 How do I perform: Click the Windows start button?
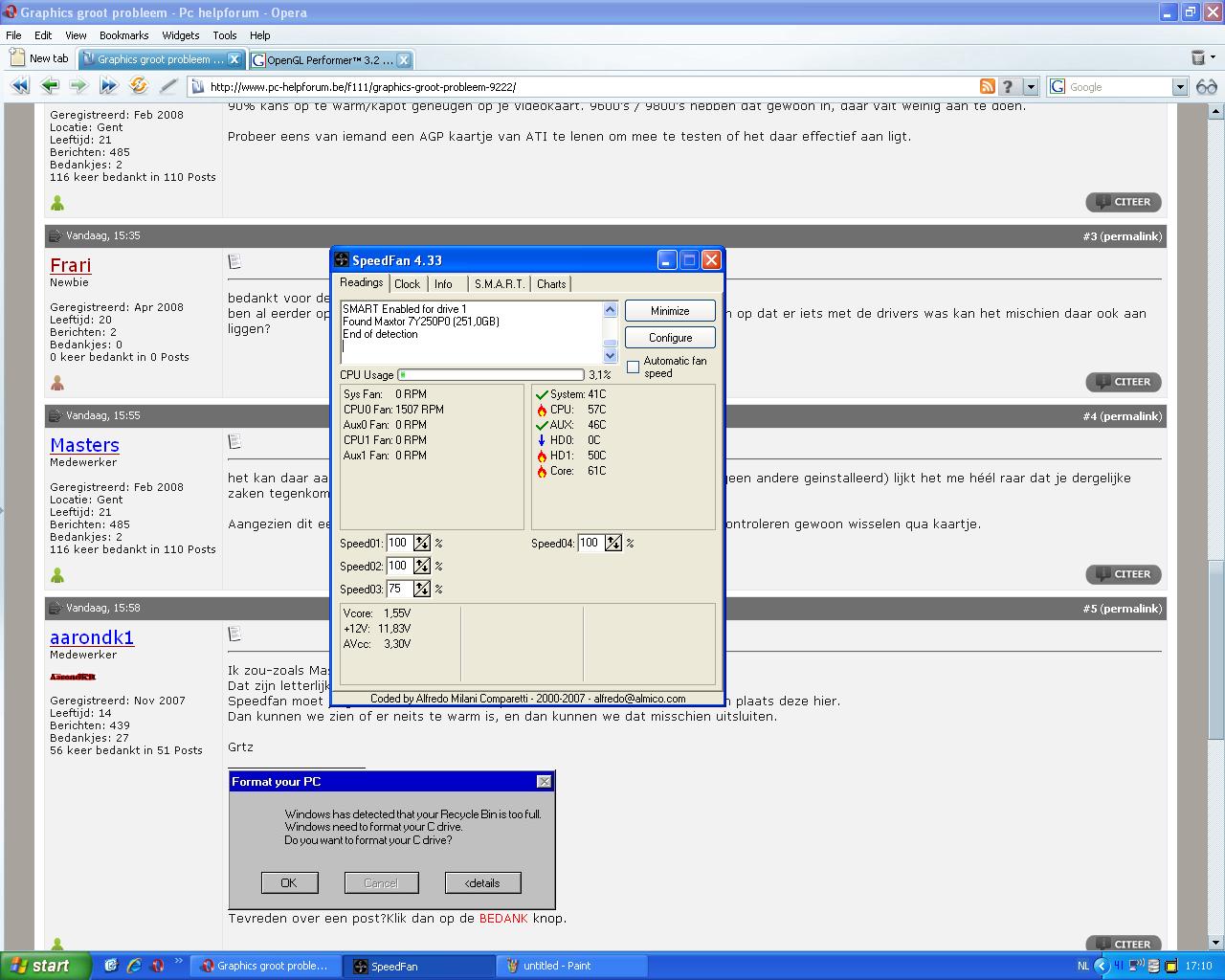(x=46, y=966)
